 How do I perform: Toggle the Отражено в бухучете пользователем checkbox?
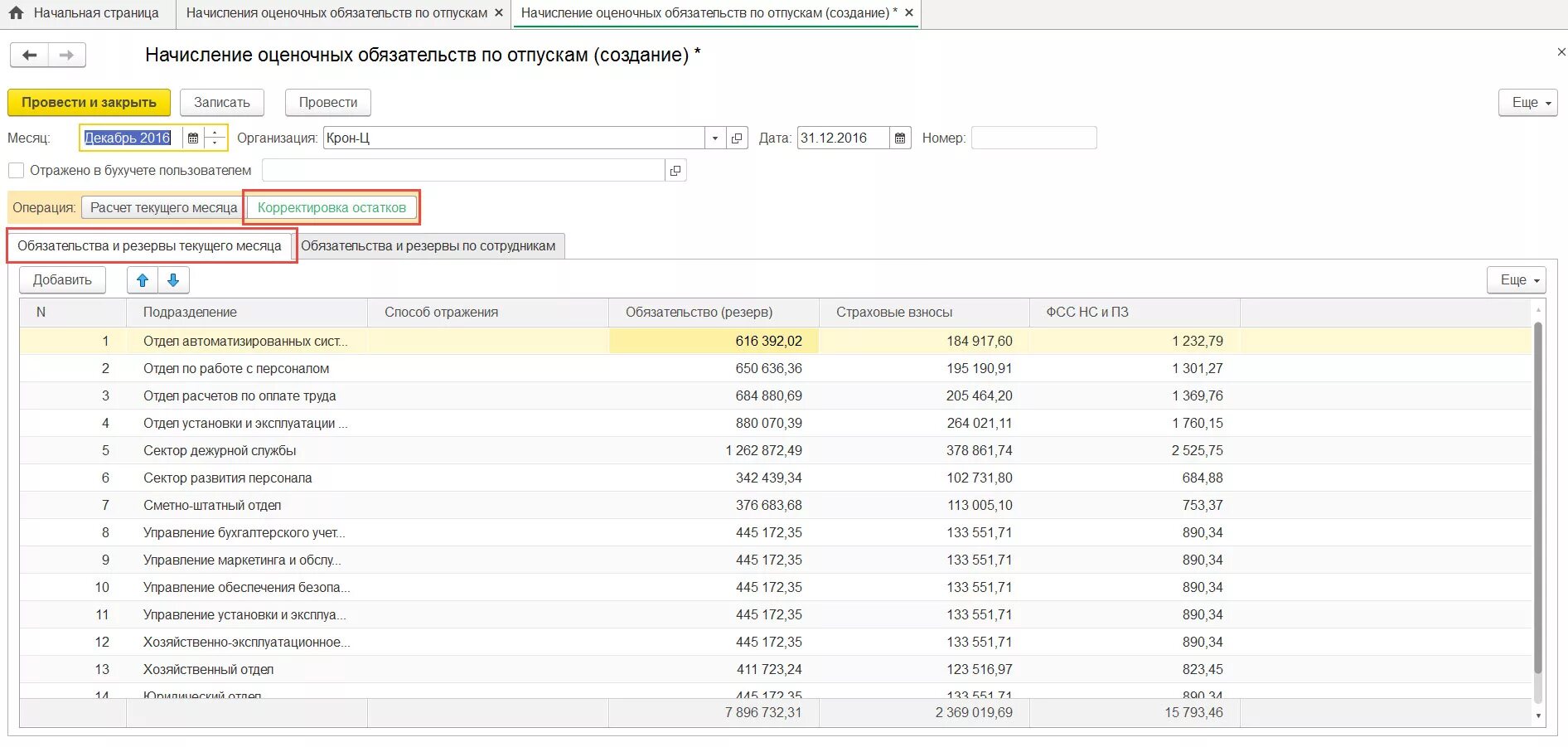(16, 171)
